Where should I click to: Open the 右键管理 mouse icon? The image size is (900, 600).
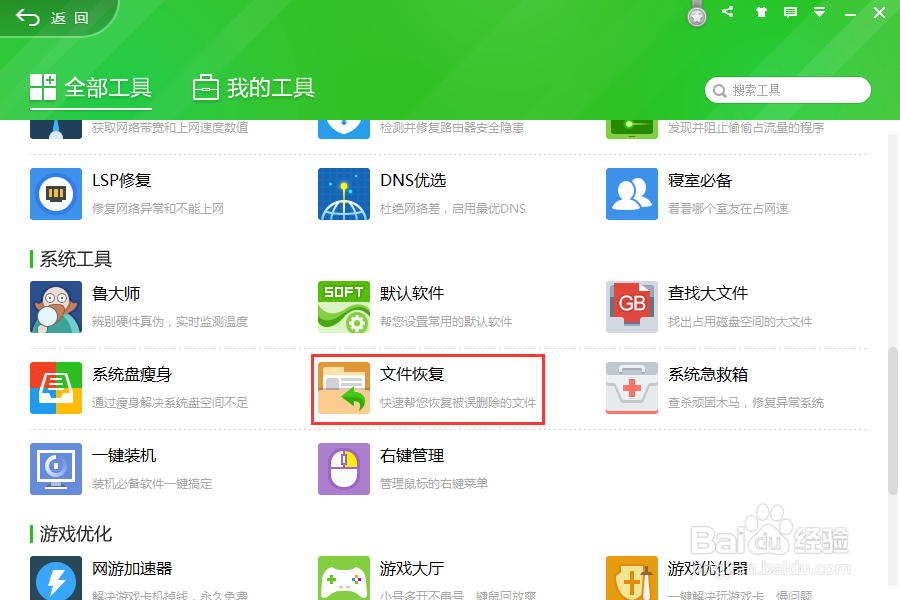[x=344, y=469]
